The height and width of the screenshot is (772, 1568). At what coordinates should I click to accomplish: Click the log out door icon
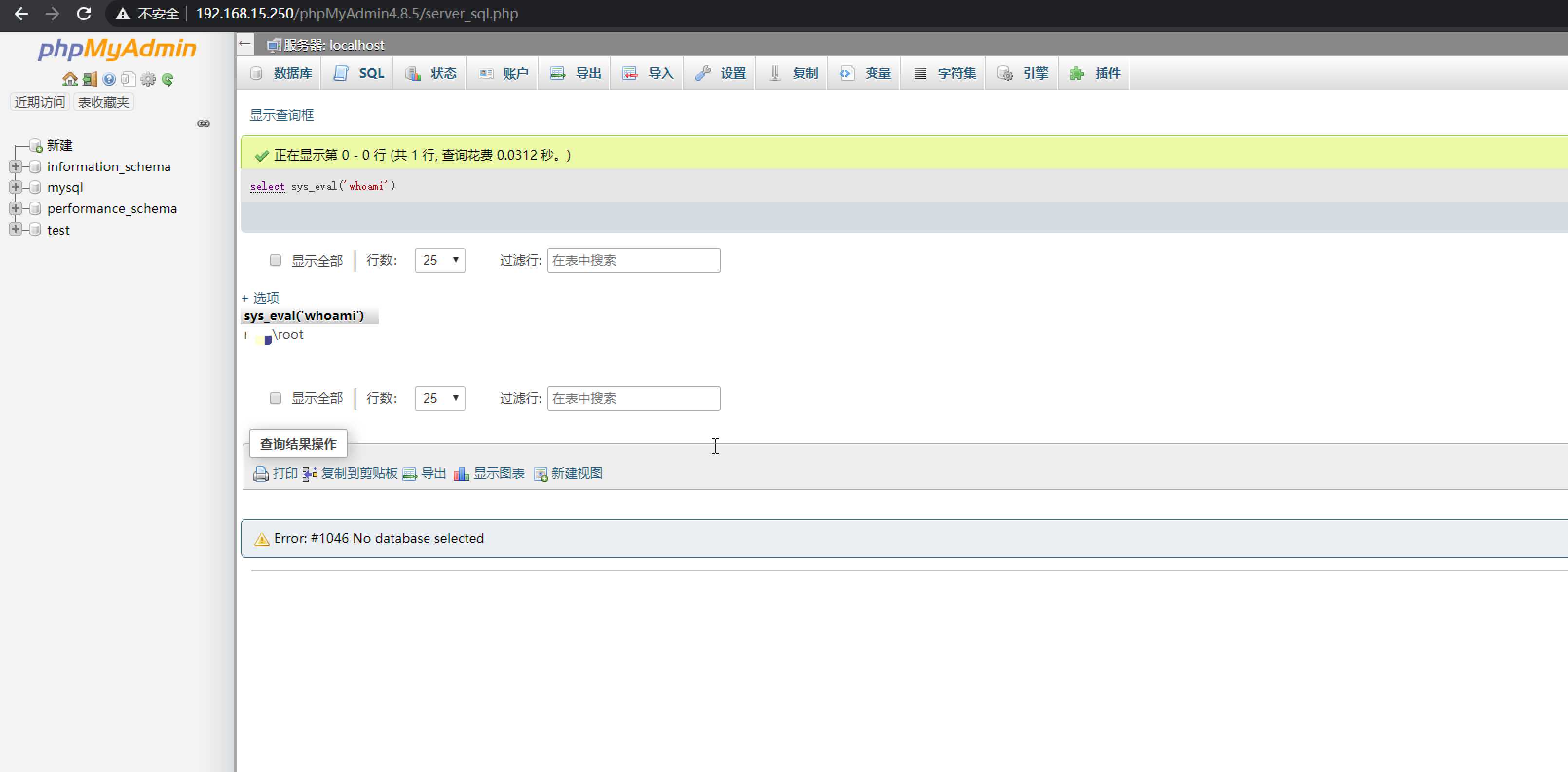90,79
